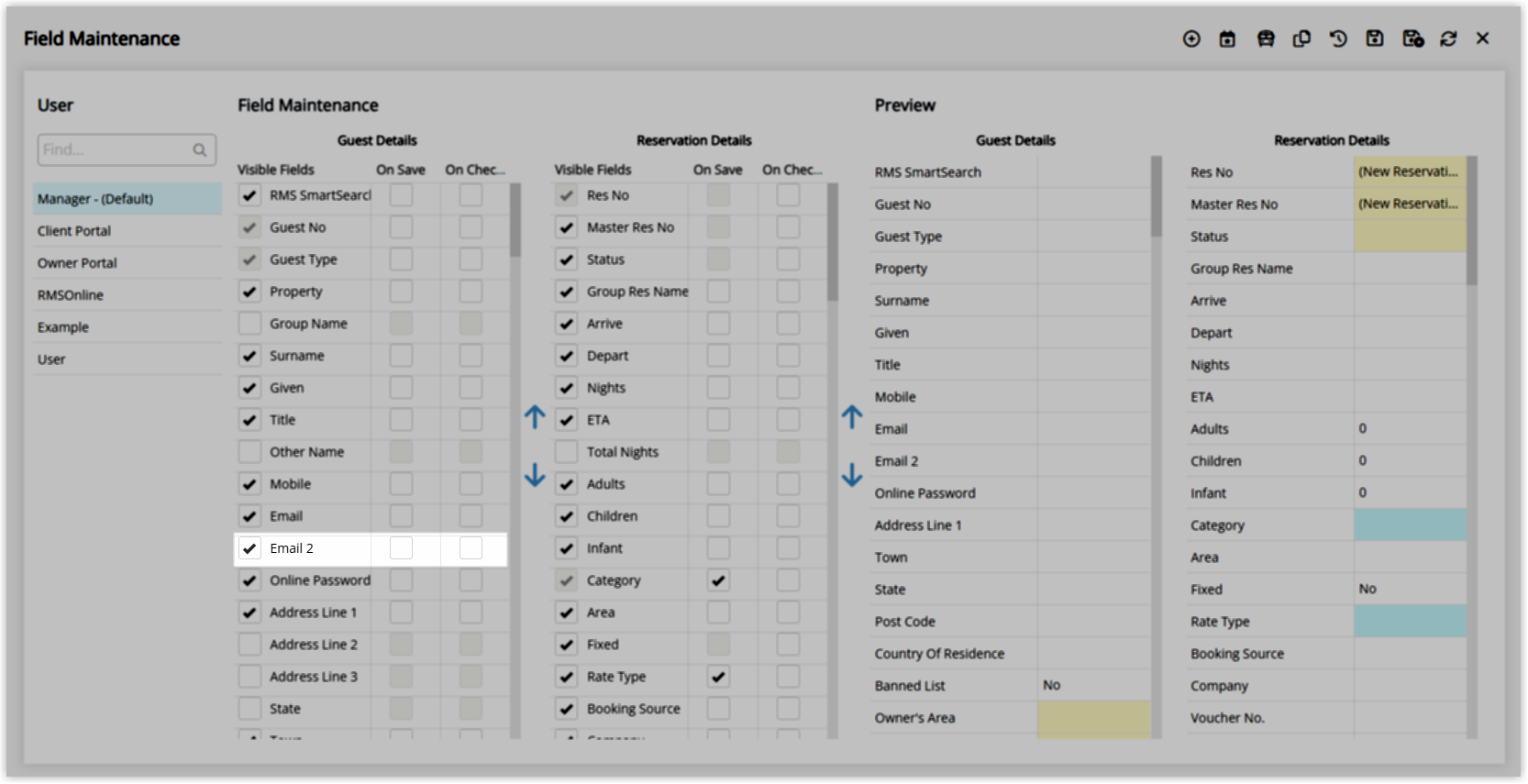Uncheck Mobile visible field checkbox

click(249, 484)
